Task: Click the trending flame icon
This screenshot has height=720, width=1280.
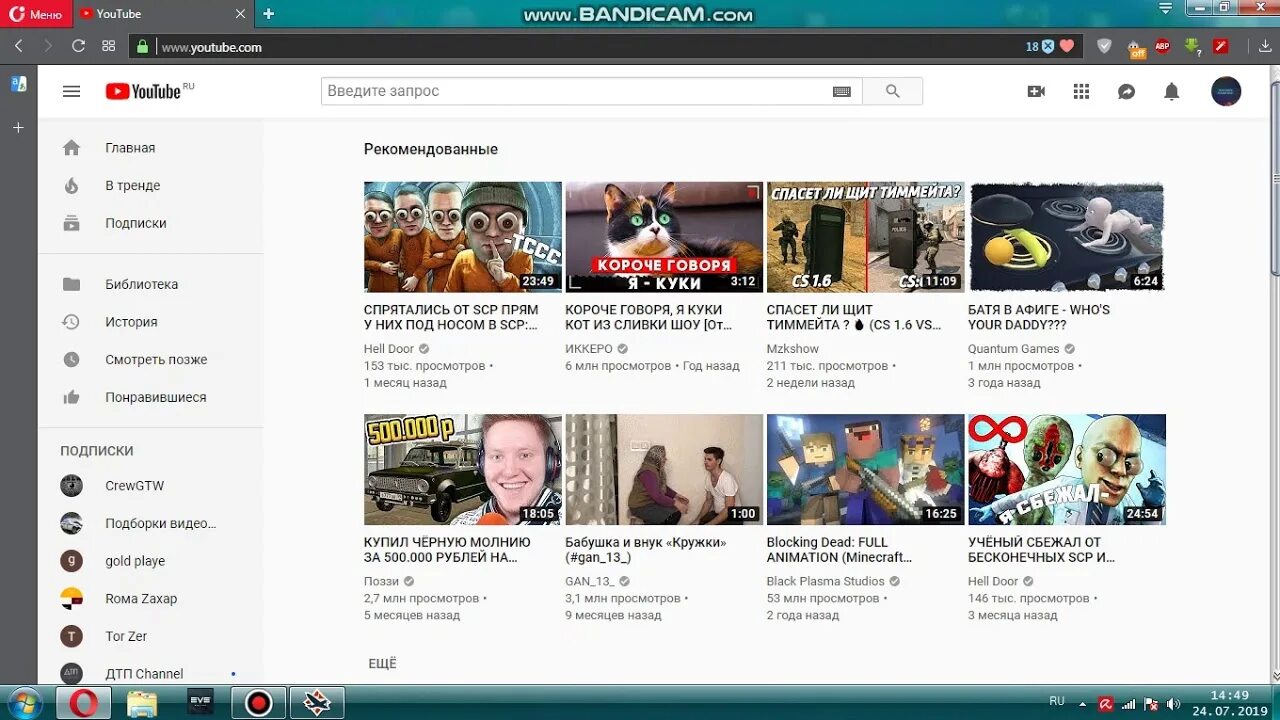Action: (x=71, y=186)
